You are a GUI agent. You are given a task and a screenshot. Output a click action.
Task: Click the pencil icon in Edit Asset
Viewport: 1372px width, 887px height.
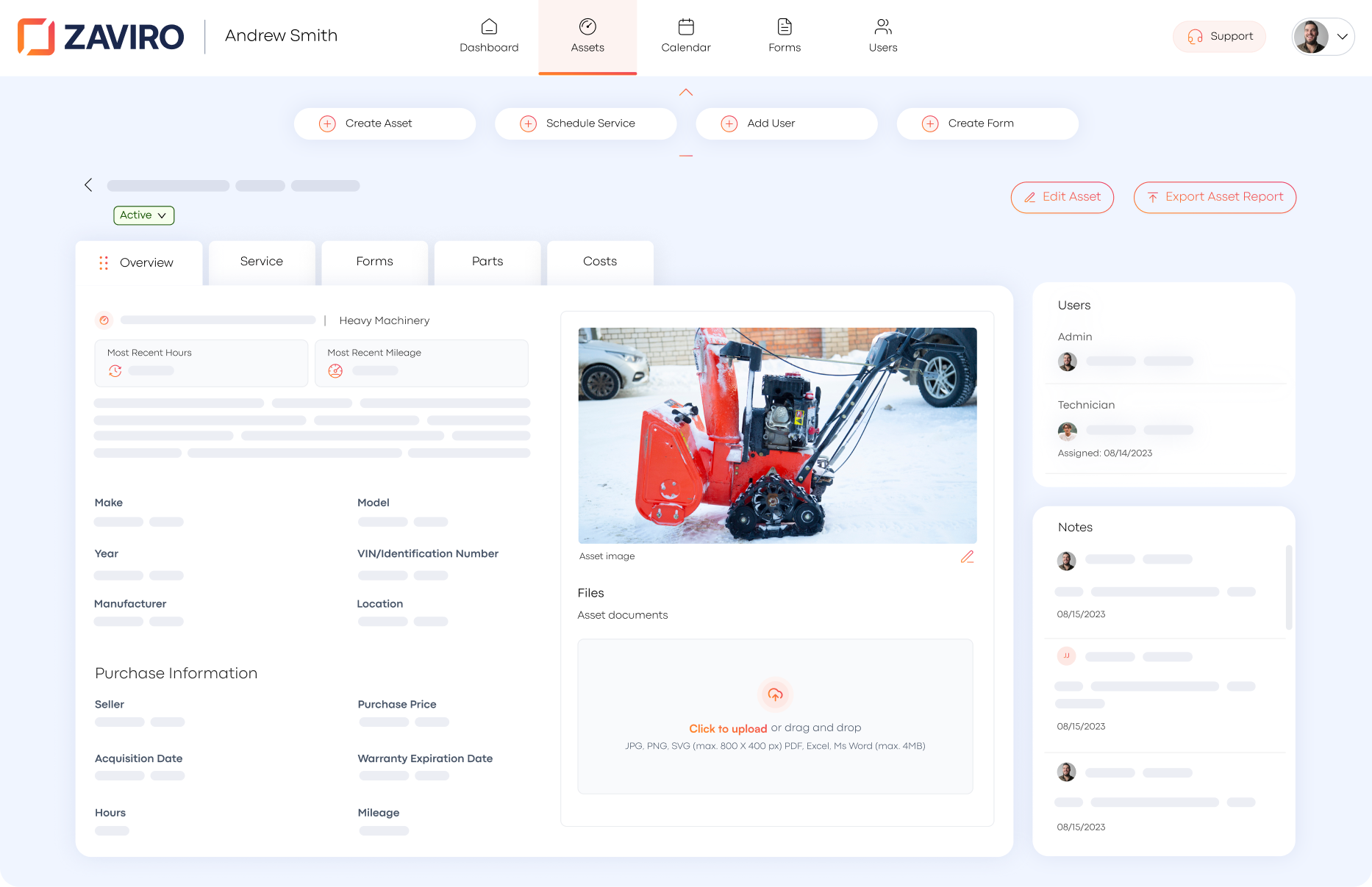pyautogui.click(x=1030, y=197)
